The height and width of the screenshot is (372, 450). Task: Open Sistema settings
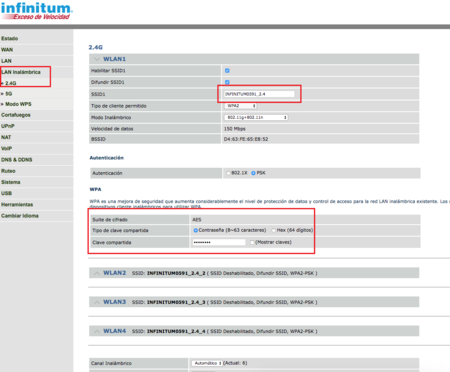point(11,182)
